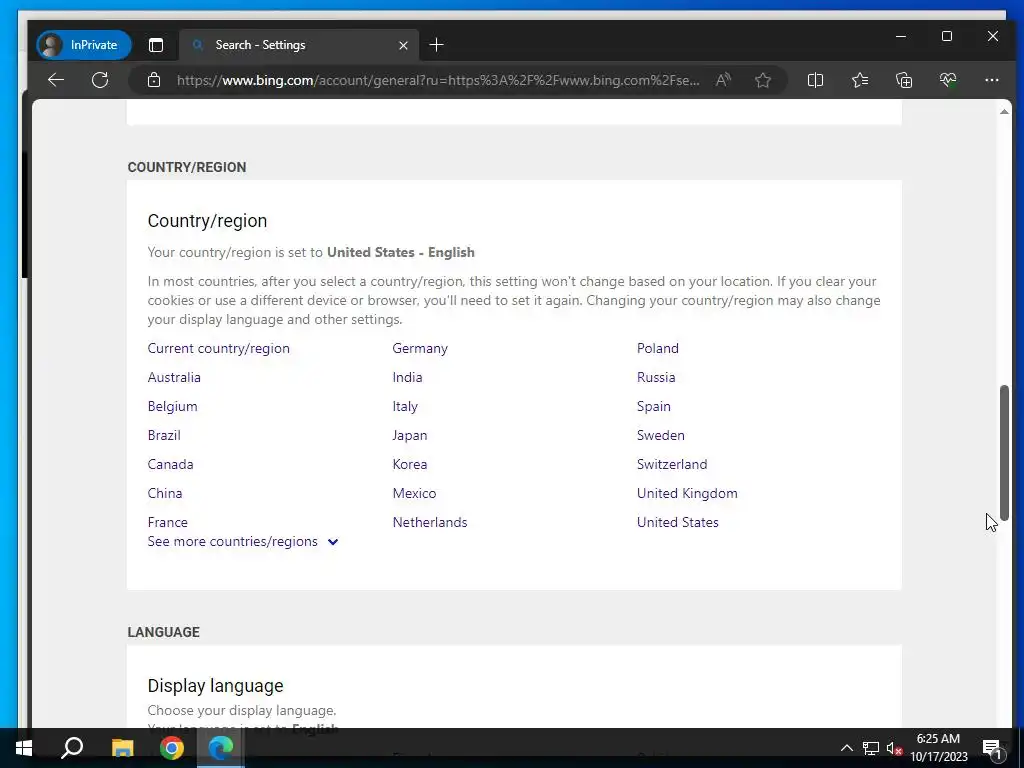1024x768 pixels.
Task: Open Collections icon
Action: tap(904, 80)
